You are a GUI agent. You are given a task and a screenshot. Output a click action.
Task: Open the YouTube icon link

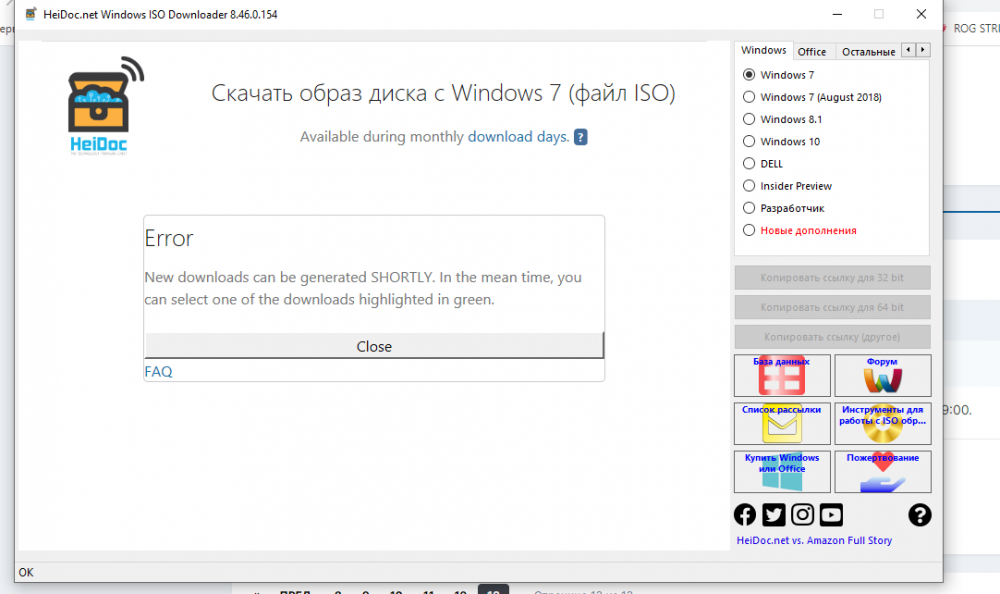pyautogui.click(x=831, y=515)
